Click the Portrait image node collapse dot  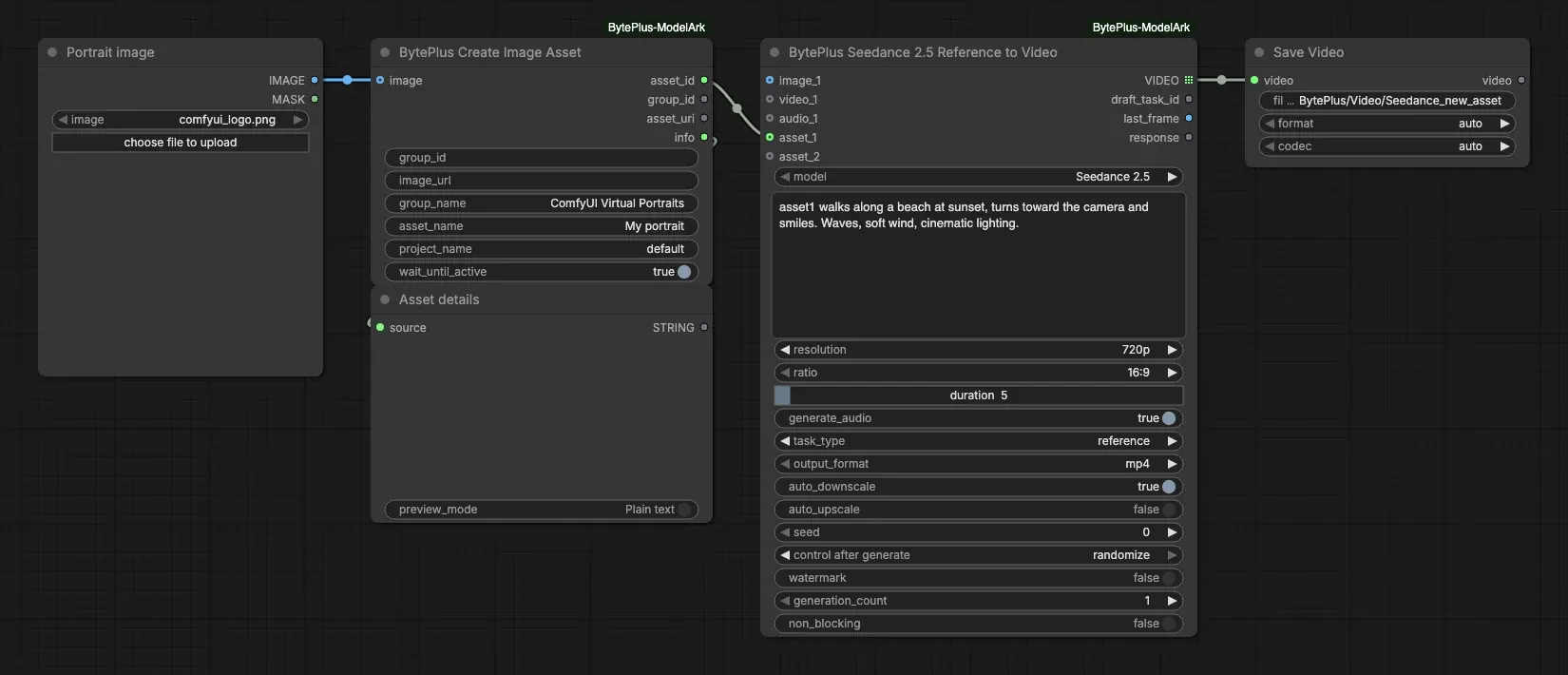[x=52, y=52]
